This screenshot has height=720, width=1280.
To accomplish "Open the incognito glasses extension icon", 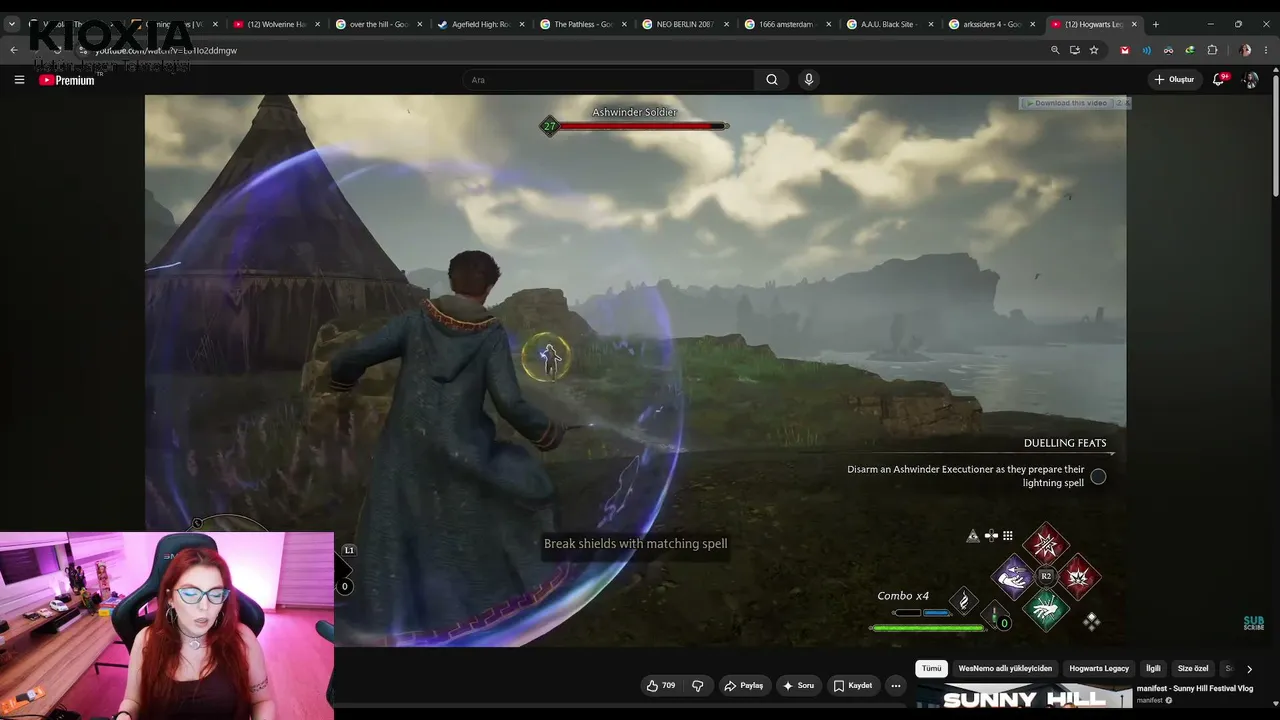I will (1168, 50).
